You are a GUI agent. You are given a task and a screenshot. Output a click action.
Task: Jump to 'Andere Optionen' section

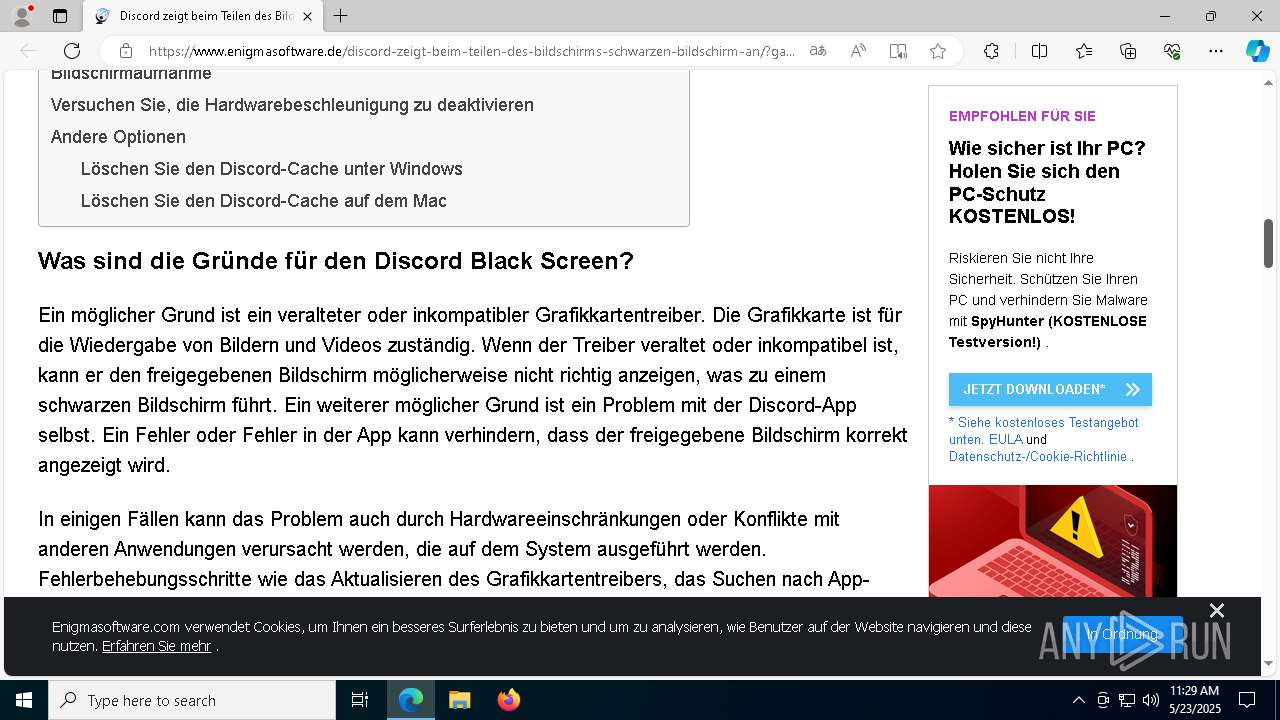pyautogui.click(x=118, y=137)
